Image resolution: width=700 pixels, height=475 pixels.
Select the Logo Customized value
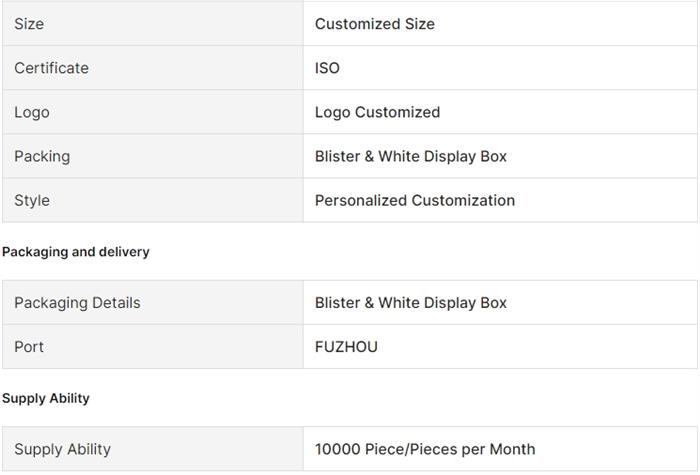click(x=377, y=112)
